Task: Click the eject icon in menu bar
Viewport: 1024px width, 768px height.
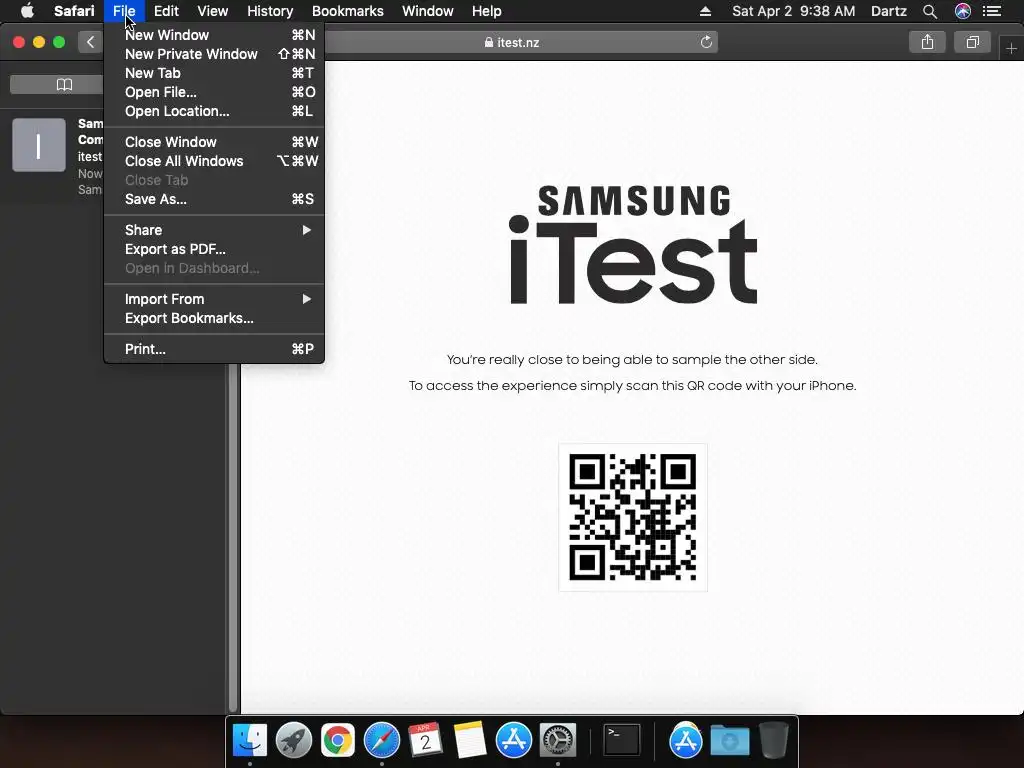Action: click(x=705, y=11)
